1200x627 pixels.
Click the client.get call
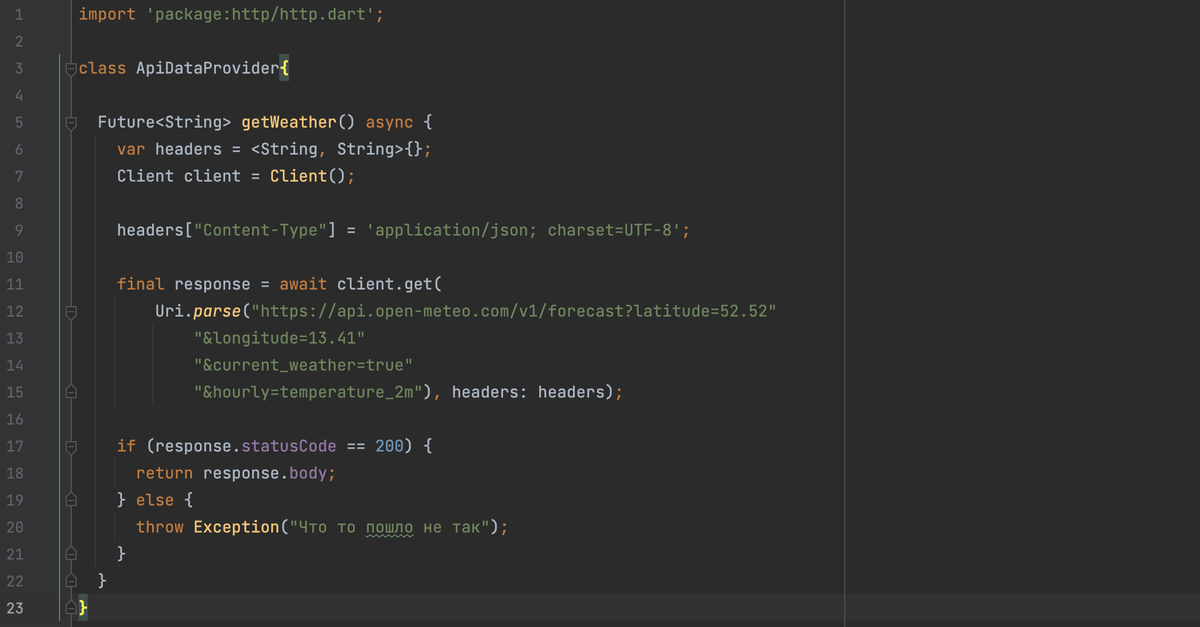(x=384, y=284)
